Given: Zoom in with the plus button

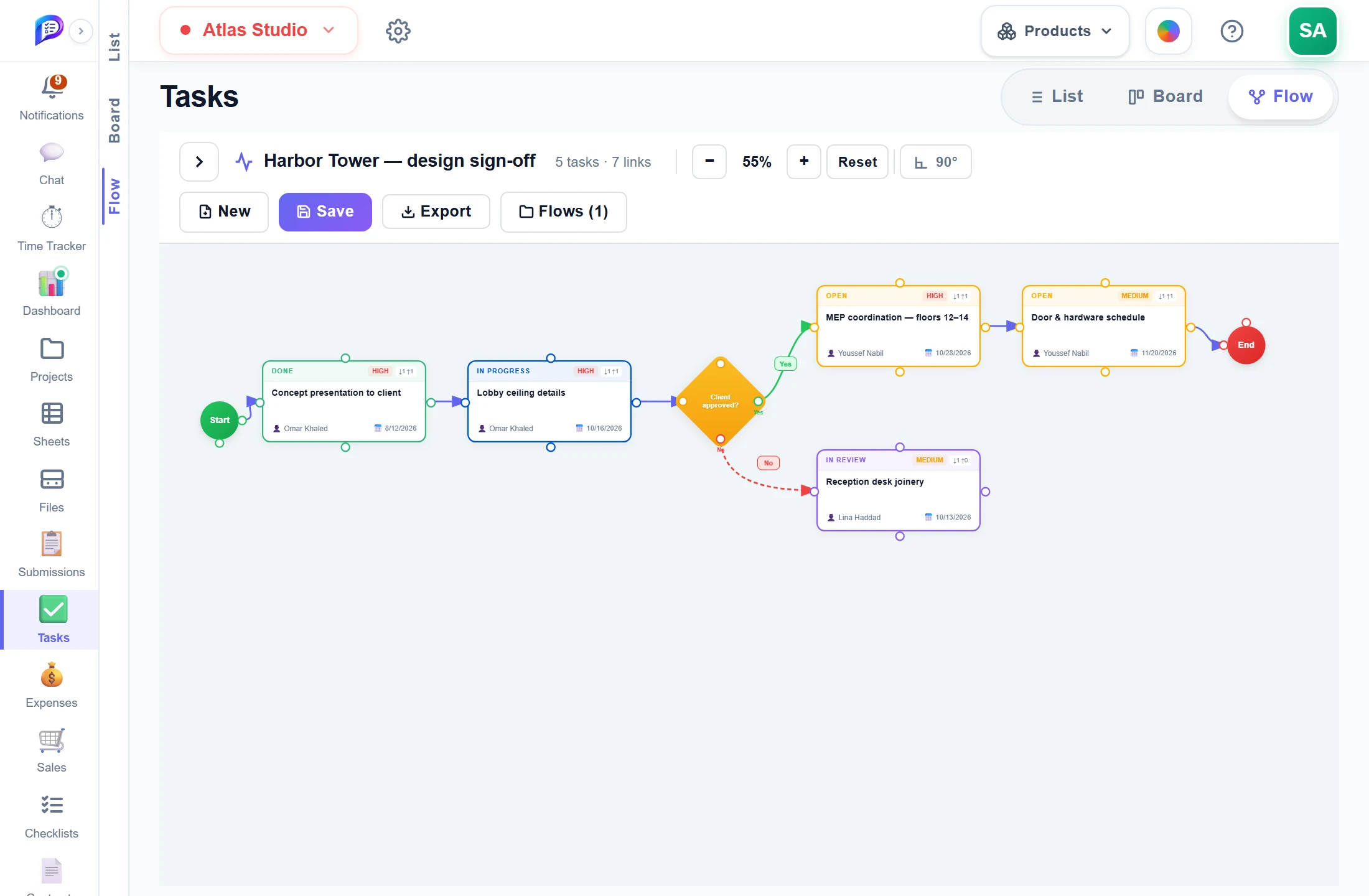Looking at the screenshot, I should coord(804,161).
